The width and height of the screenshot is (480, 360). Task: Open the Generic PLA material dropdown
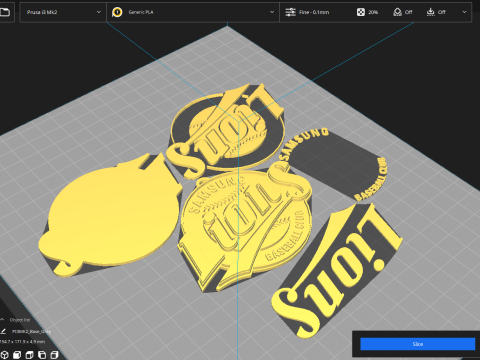[x=193, y=12]
